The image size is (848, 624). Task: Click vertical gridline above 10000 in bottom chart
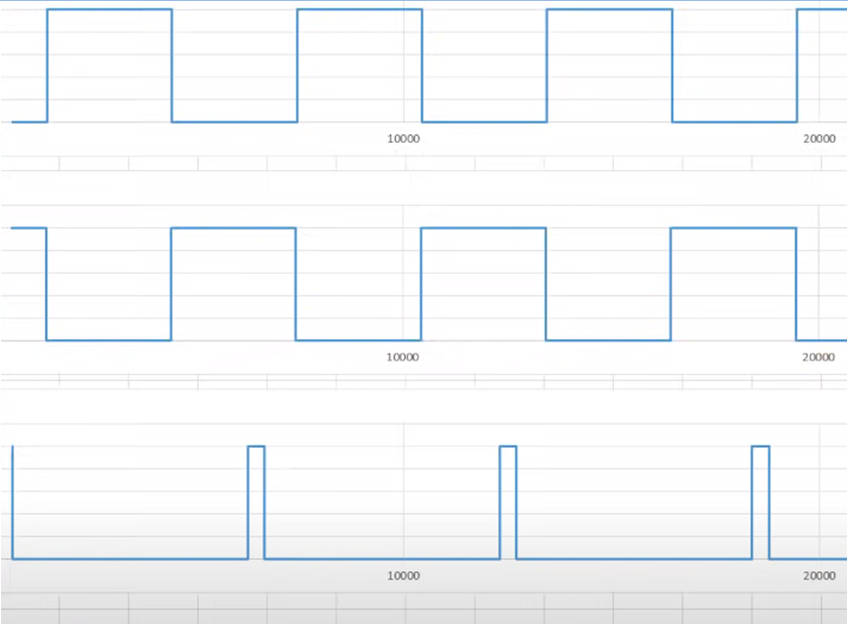403,490
